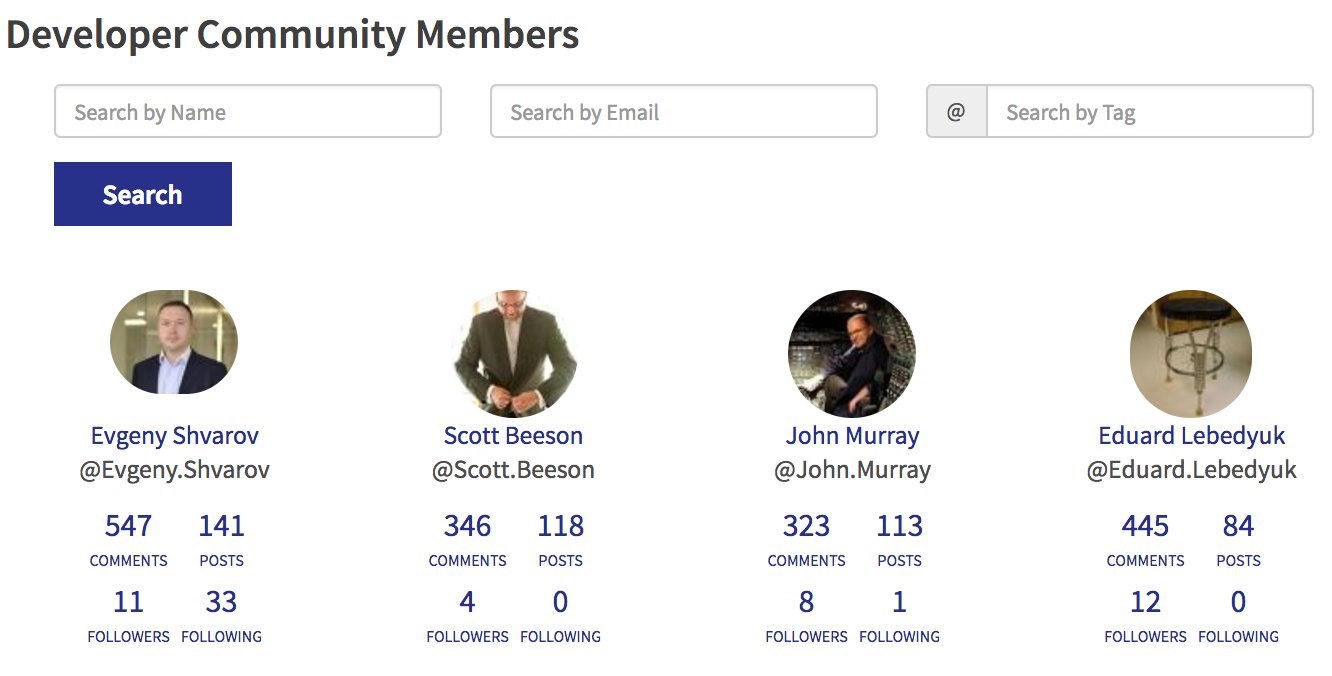The image size is (1332, 676).
Task: Open Evgeny Shvarov's profile photo
Action: [x=174, y=342]
